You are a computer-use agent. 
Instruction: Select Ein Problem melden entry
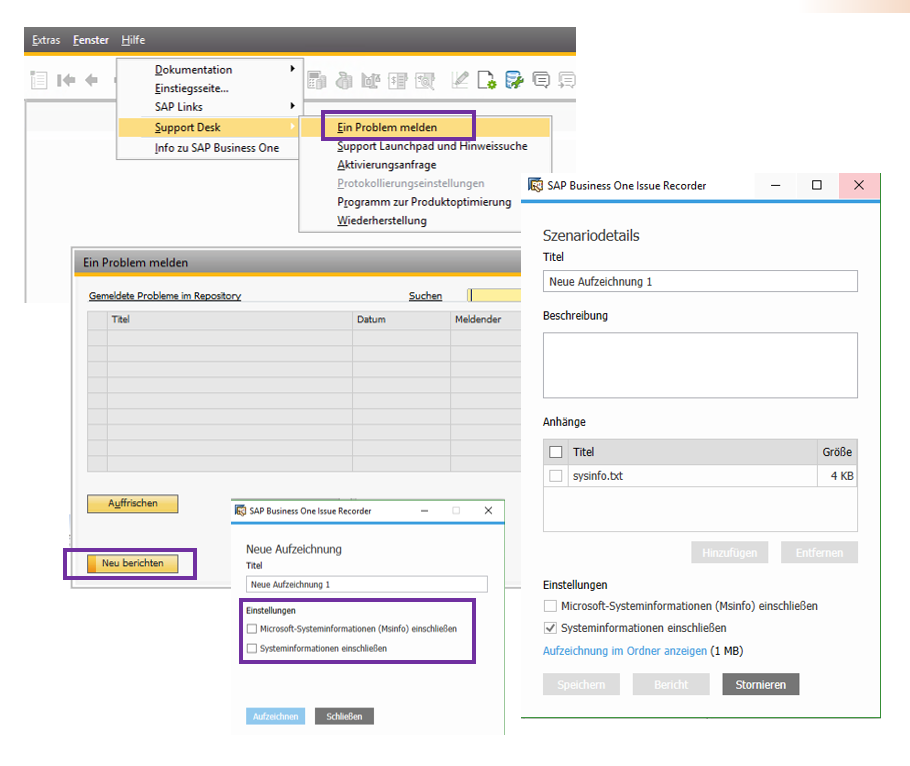click(425, 127)
